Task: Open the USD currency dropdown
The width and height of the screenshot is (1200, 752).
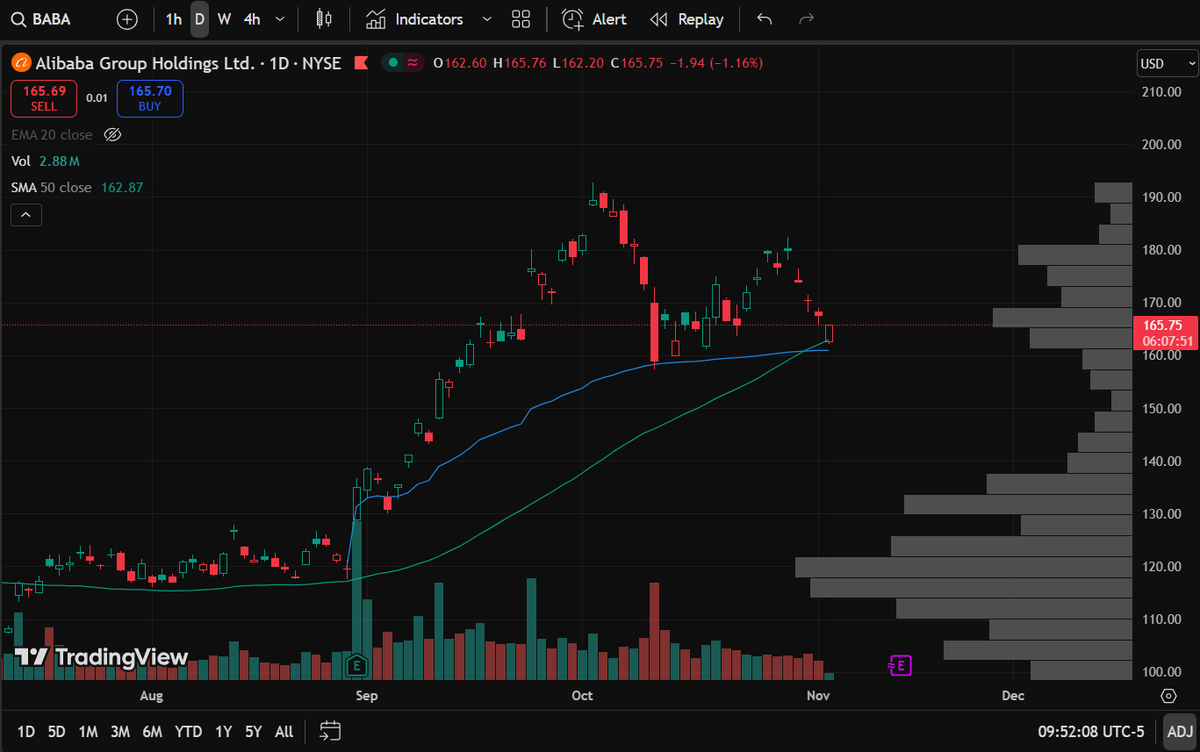Action: [1166, 63]
